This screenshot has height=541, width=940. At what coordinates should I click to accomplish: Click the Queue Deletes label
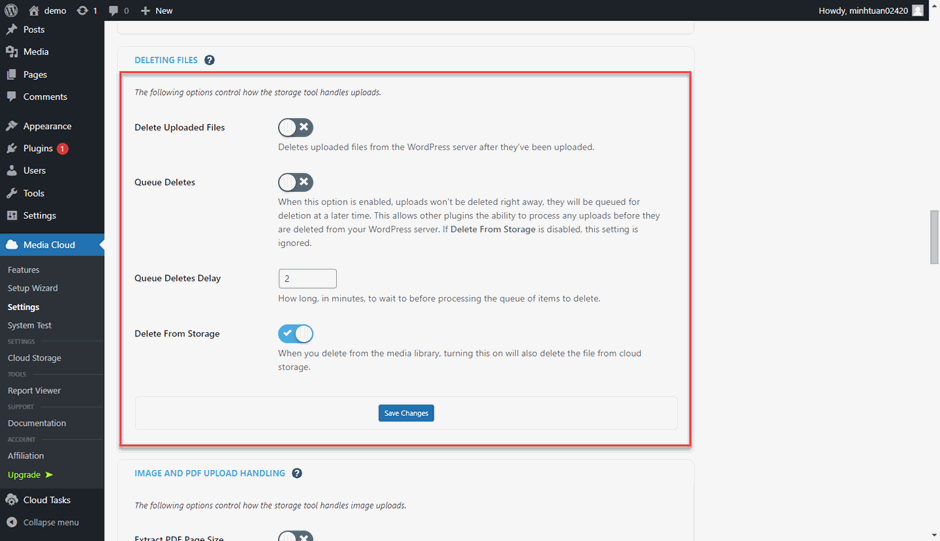[165, 182]
